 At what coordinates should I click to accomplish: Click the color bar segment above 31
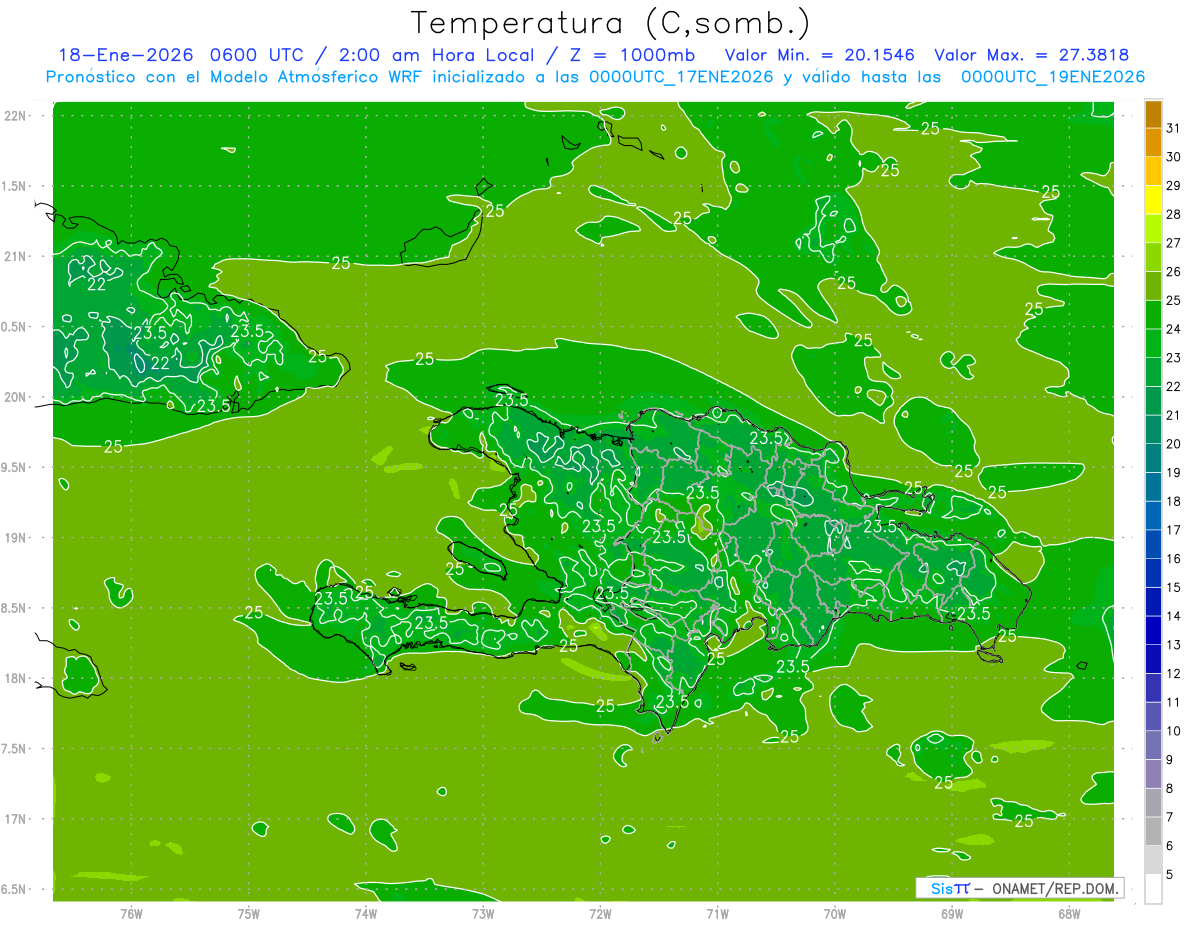point(1153,114)
